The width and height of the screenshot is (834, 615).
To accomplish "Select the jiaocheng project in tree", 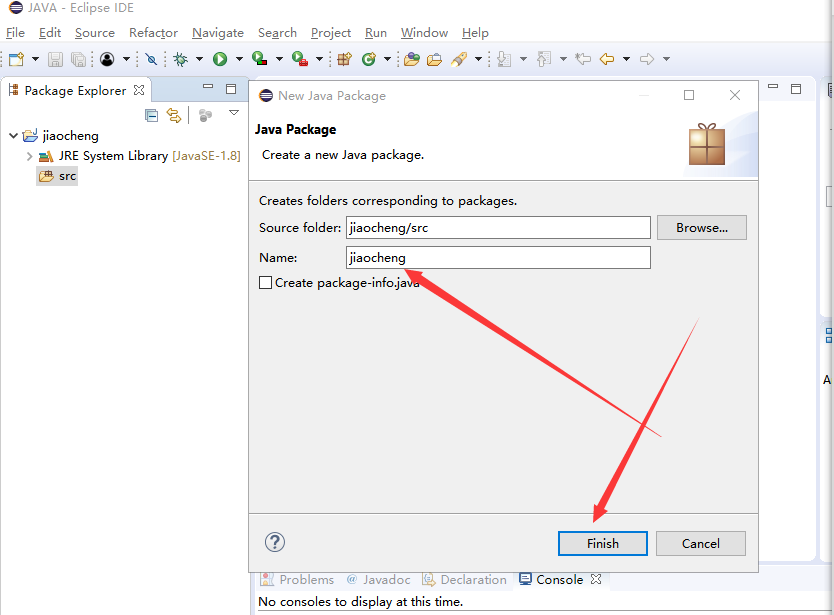I will (61, 136).
